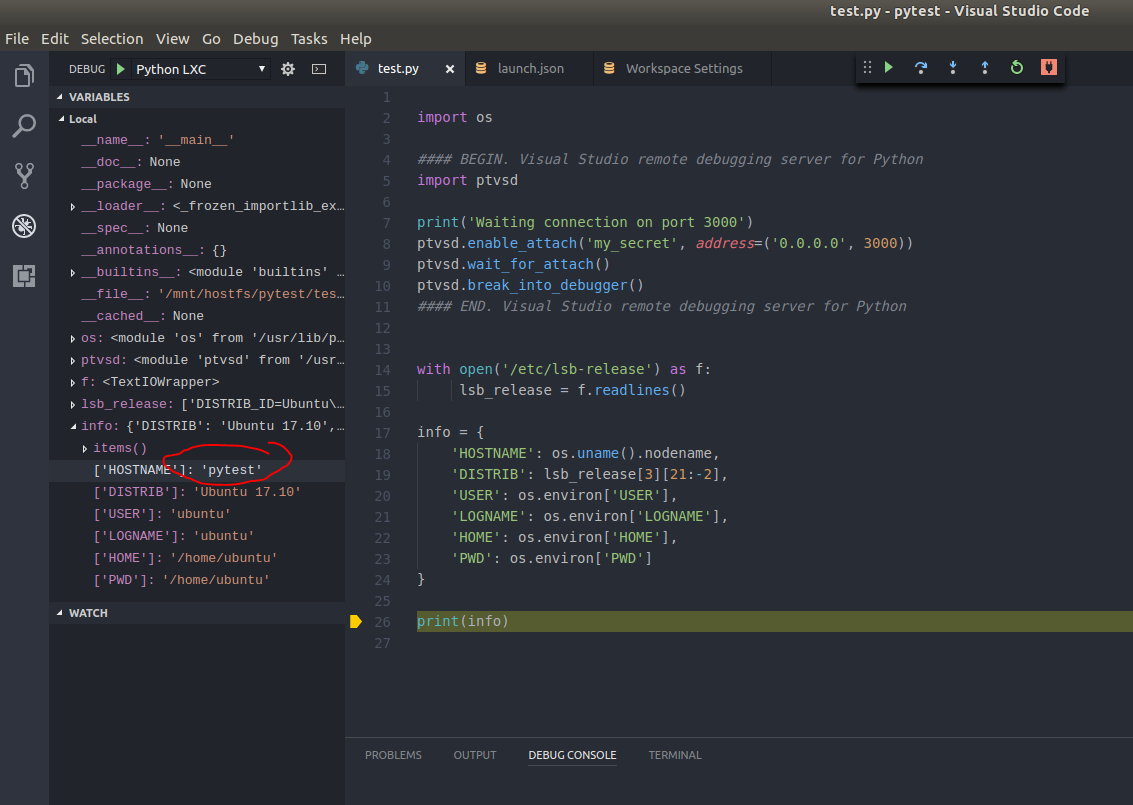Click the ptvsd.wait_for_attach() code line
The image size is (1133, 805).
coord(513,264)
